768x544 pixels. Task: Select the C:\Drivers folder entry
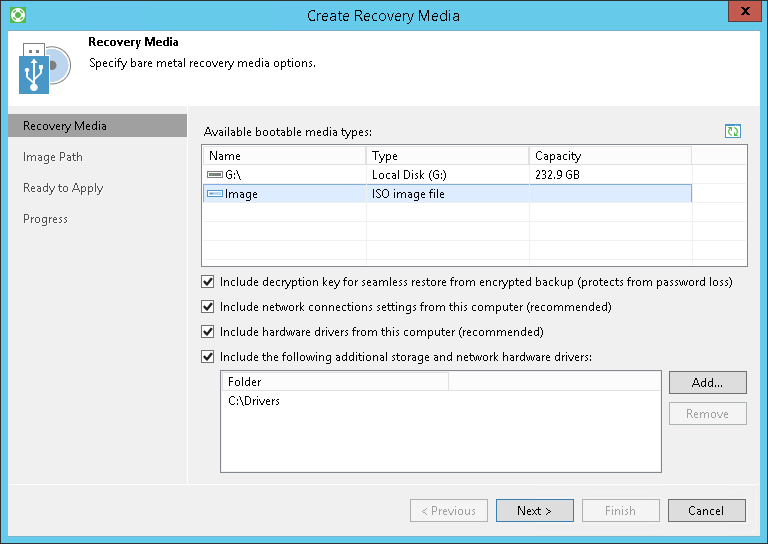(254, 401)
